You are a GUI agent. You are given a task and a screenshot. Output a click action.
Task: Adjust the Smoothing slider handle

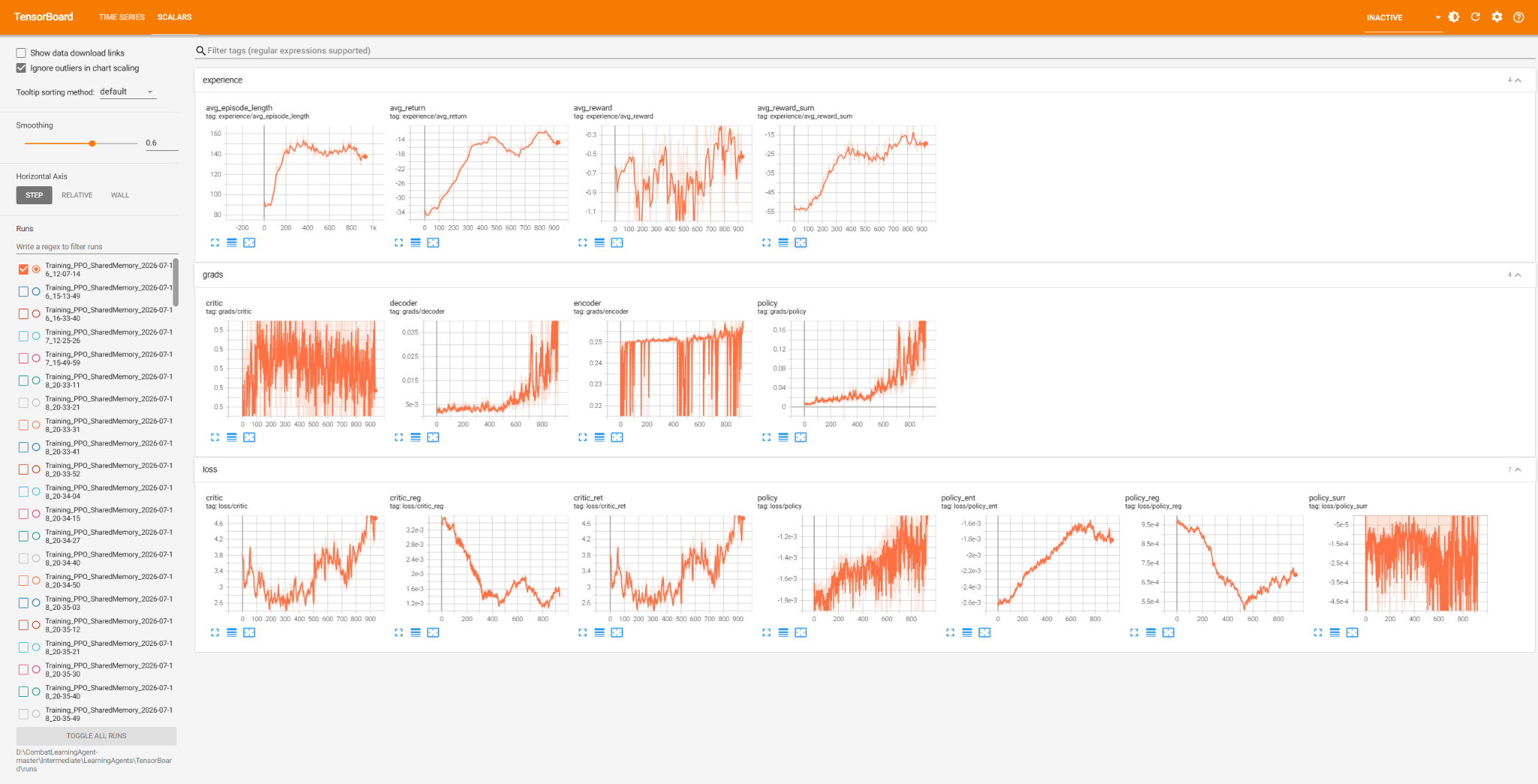[x=92, y=143]
